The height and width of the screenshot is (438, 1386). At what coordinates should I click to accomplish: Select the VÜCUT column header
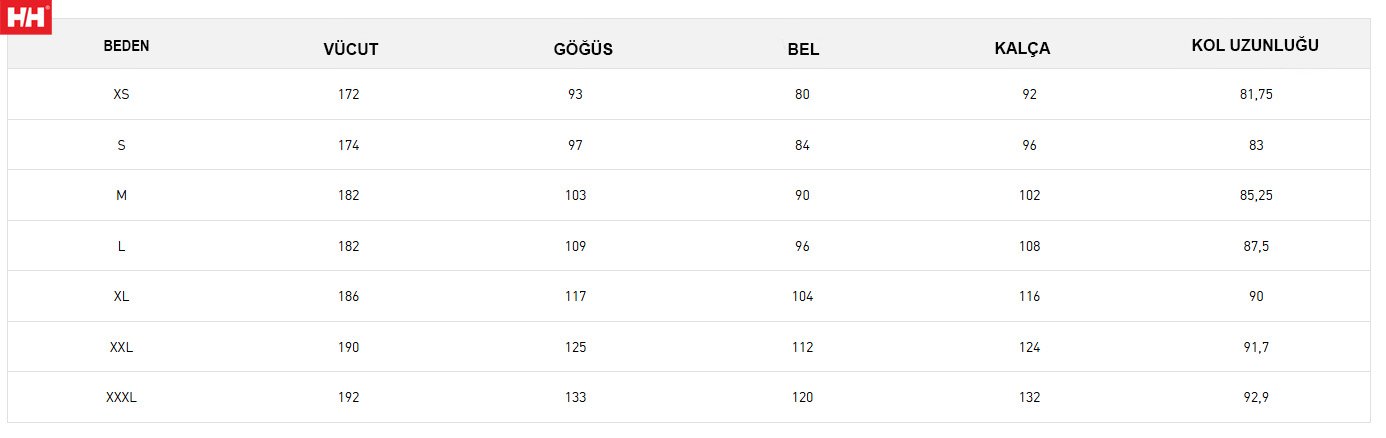tap(351, 49)
